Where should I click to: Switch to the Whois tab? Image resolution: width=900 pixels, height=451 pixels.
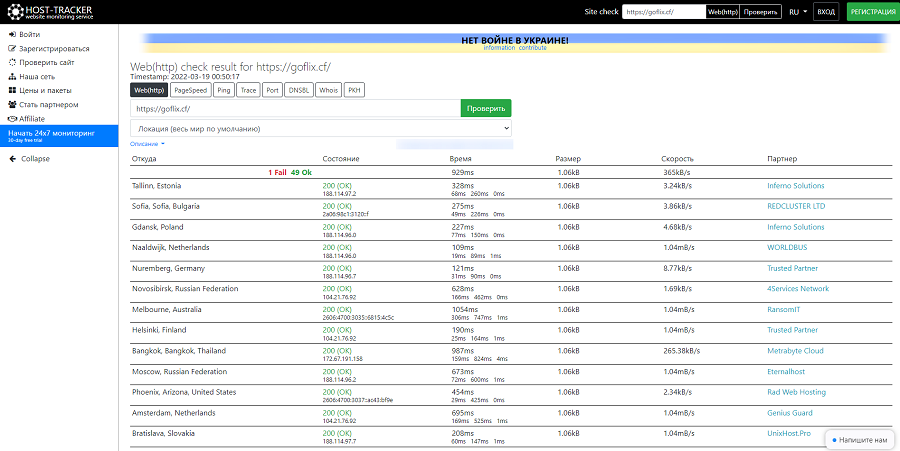click(x=328, y=90)
